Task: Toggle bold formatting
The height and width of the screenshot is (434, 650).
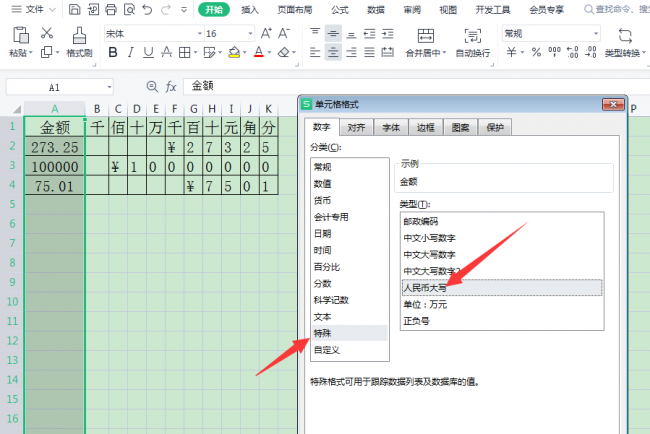Action: [x=113, y=52]
